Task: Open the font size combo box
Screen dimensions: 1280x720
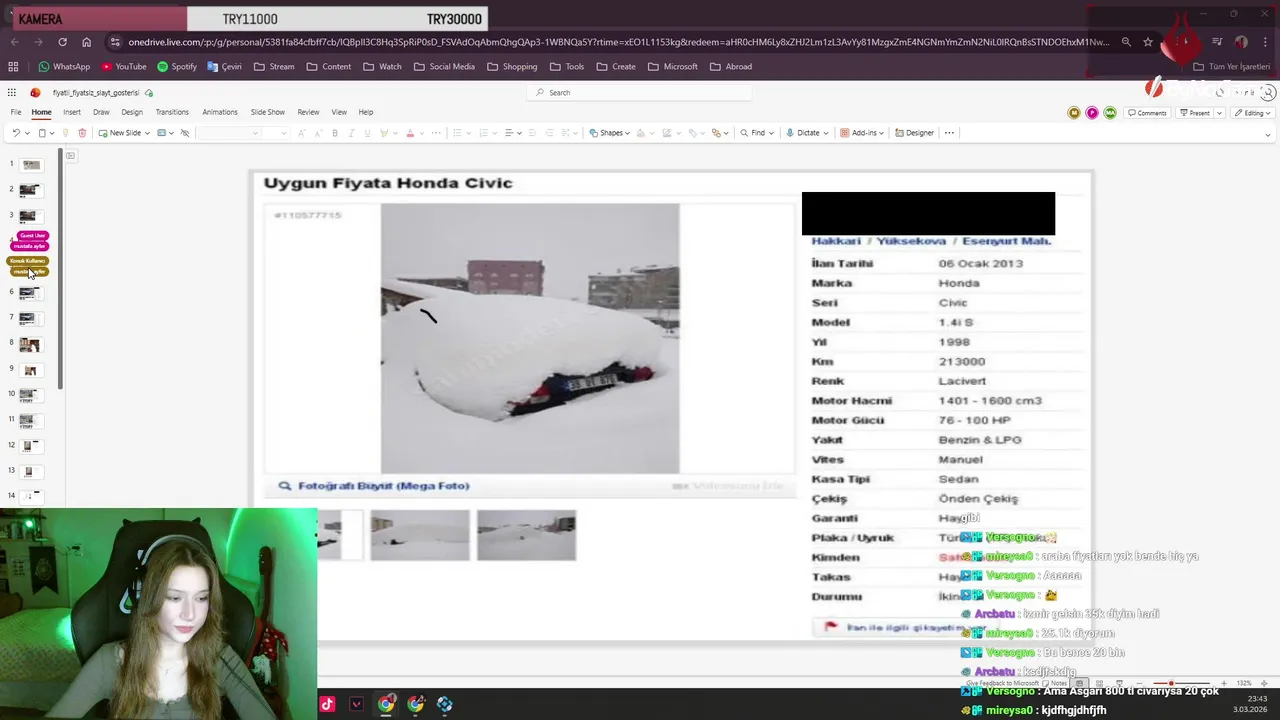Action: 277,133
